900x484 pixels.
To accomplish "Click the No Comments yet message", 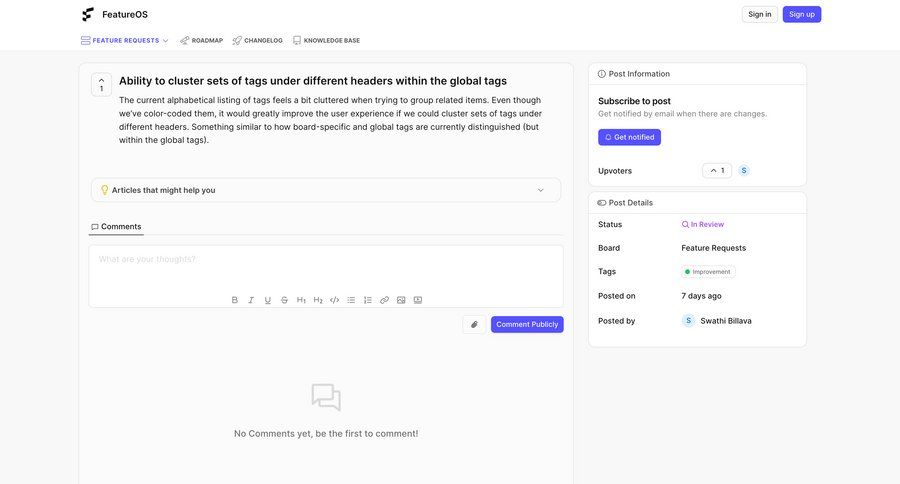I will 326,433.
